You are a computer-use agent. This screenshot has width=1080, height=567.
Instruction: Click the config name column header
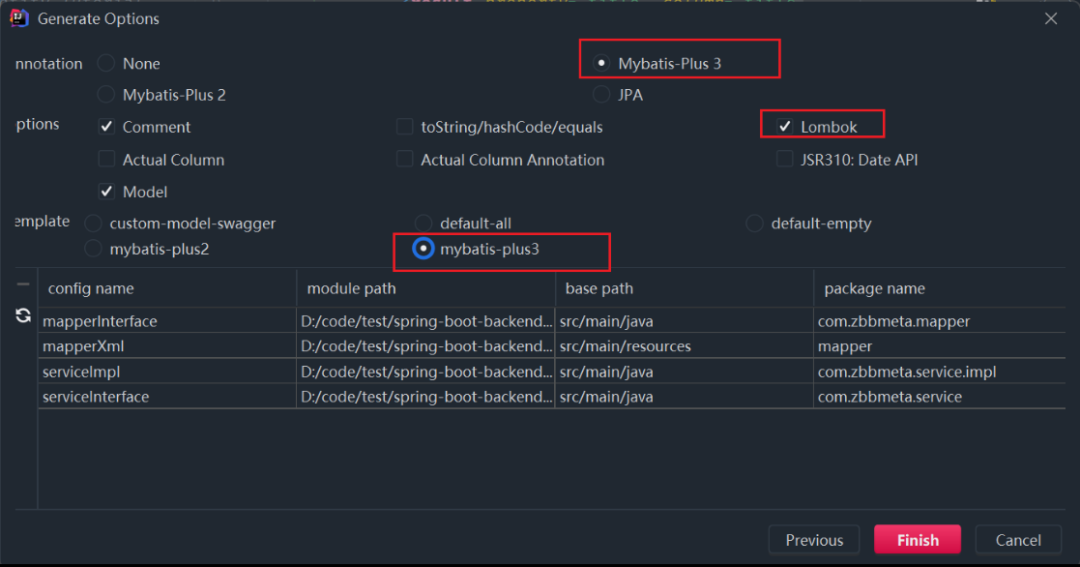pos(167,288)
